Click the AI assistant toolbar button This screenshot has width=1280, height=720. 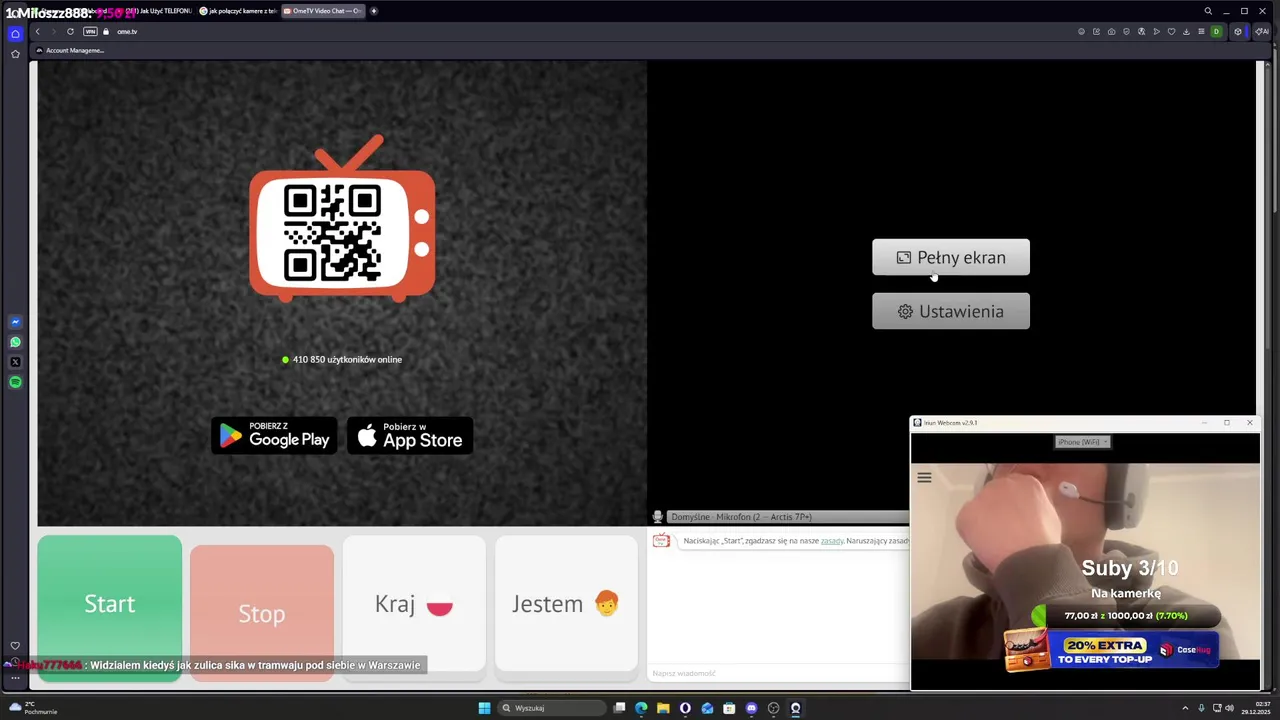click(1262, 31)
